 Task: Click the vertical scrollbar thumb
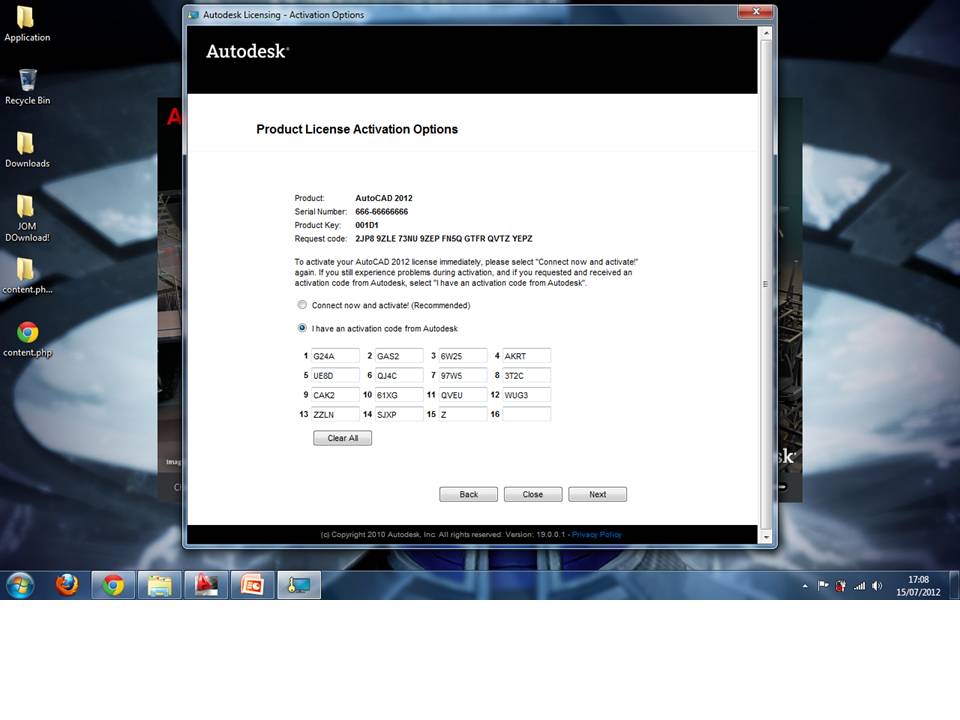765,284
